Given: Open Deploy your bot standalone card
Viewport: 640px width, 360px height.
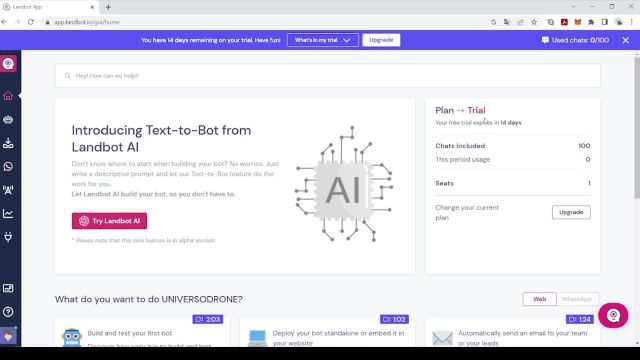Looking at the screenshot, I should (x=327, y=333).
